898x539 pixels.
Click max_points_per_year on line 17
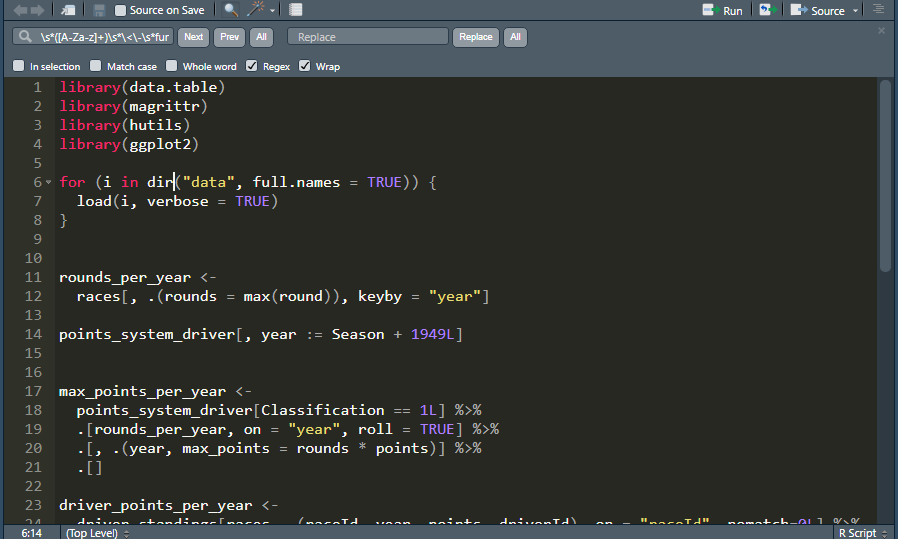[143, 391]
